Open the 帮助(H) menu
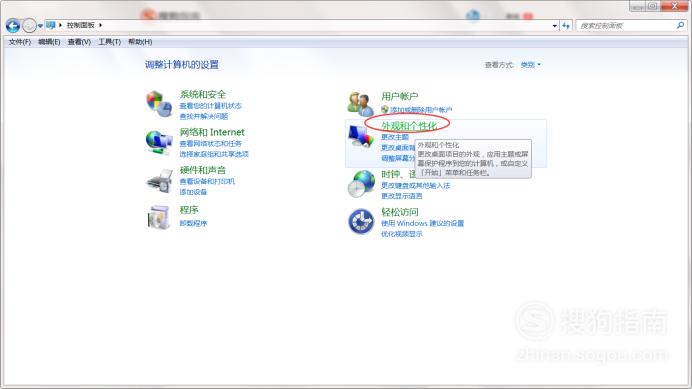Screen dimensions: 692x389 click(140, 42)
